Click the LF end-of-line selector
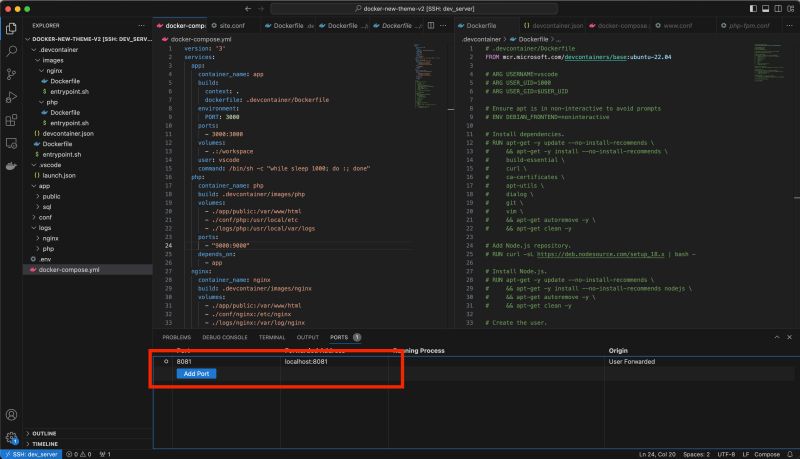Screen dimensions: 800x459 tap(745, 454)
